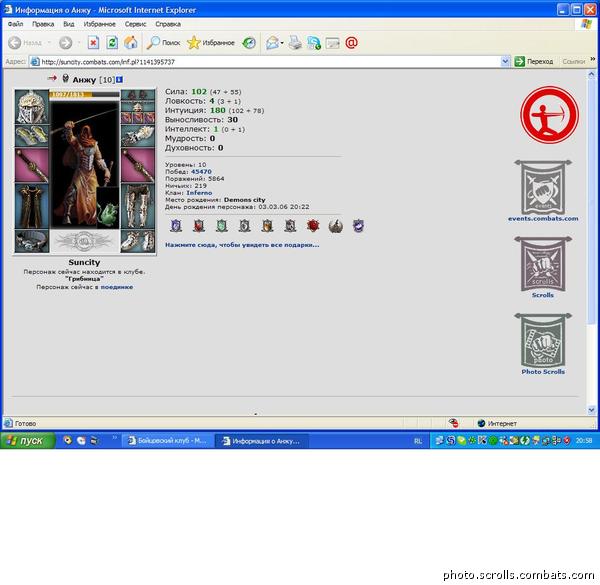Open the Правка menu
The width and height of the screenshot is (600, 585).
43,24
